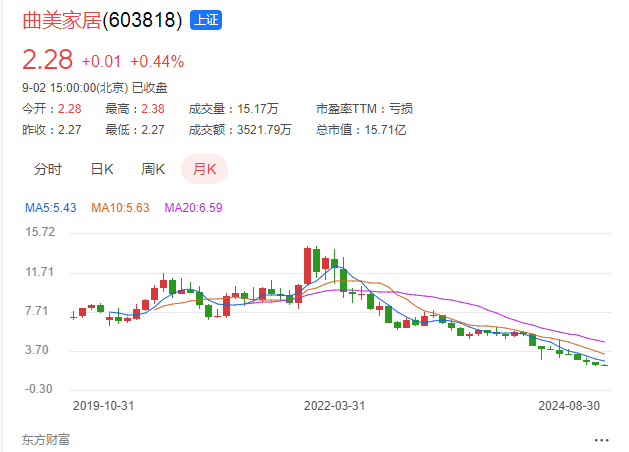629x452 pixels.
Task: Click the 最低：2.27 field
Action: [x=135, y=130]
